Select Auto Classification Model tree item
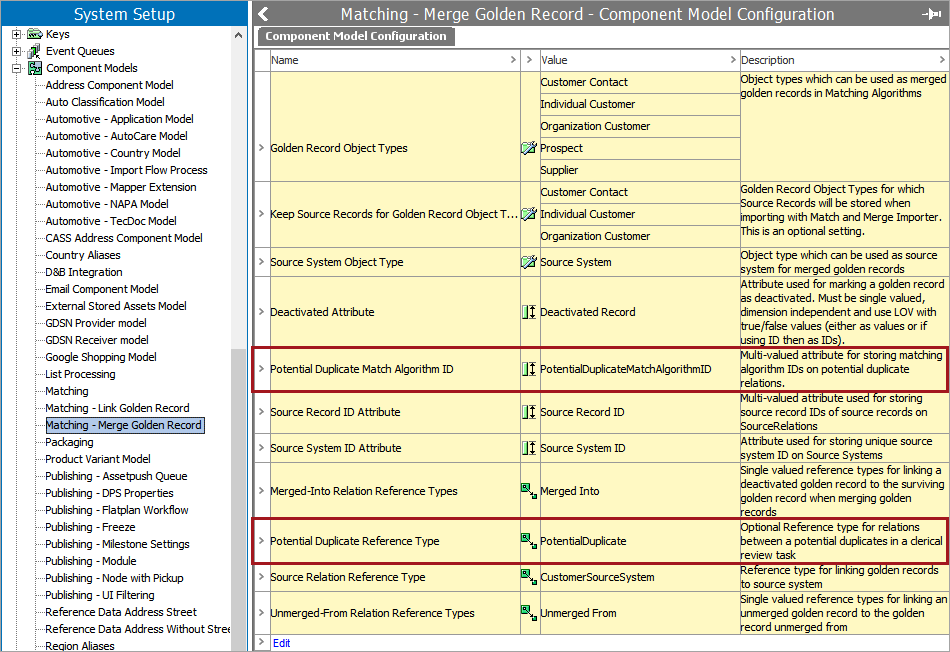The image size is (950, 652). coord(105,102)
